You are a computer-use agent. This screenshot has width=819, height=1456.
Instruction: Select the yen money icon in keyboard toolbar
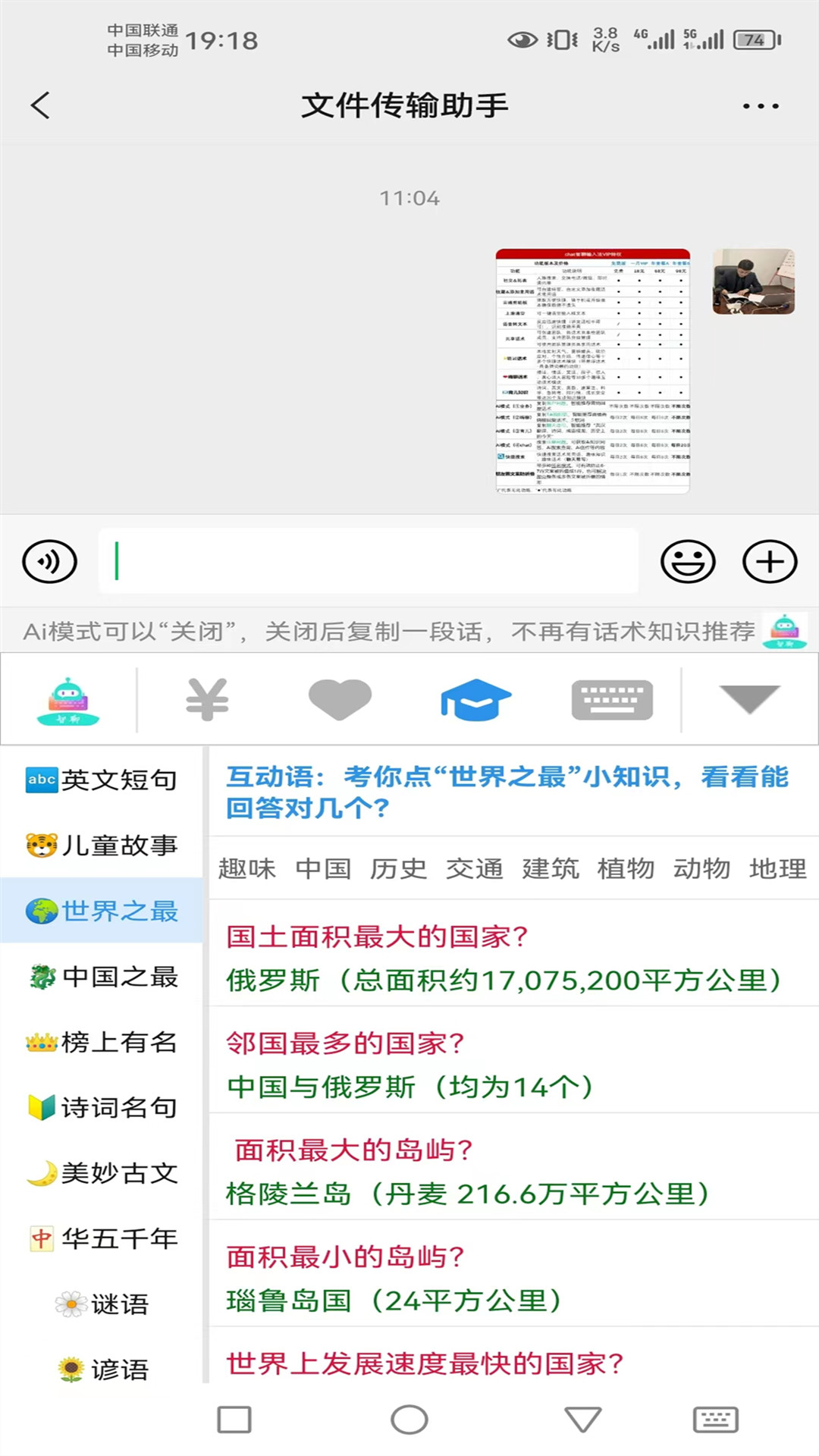click(207, 699)
